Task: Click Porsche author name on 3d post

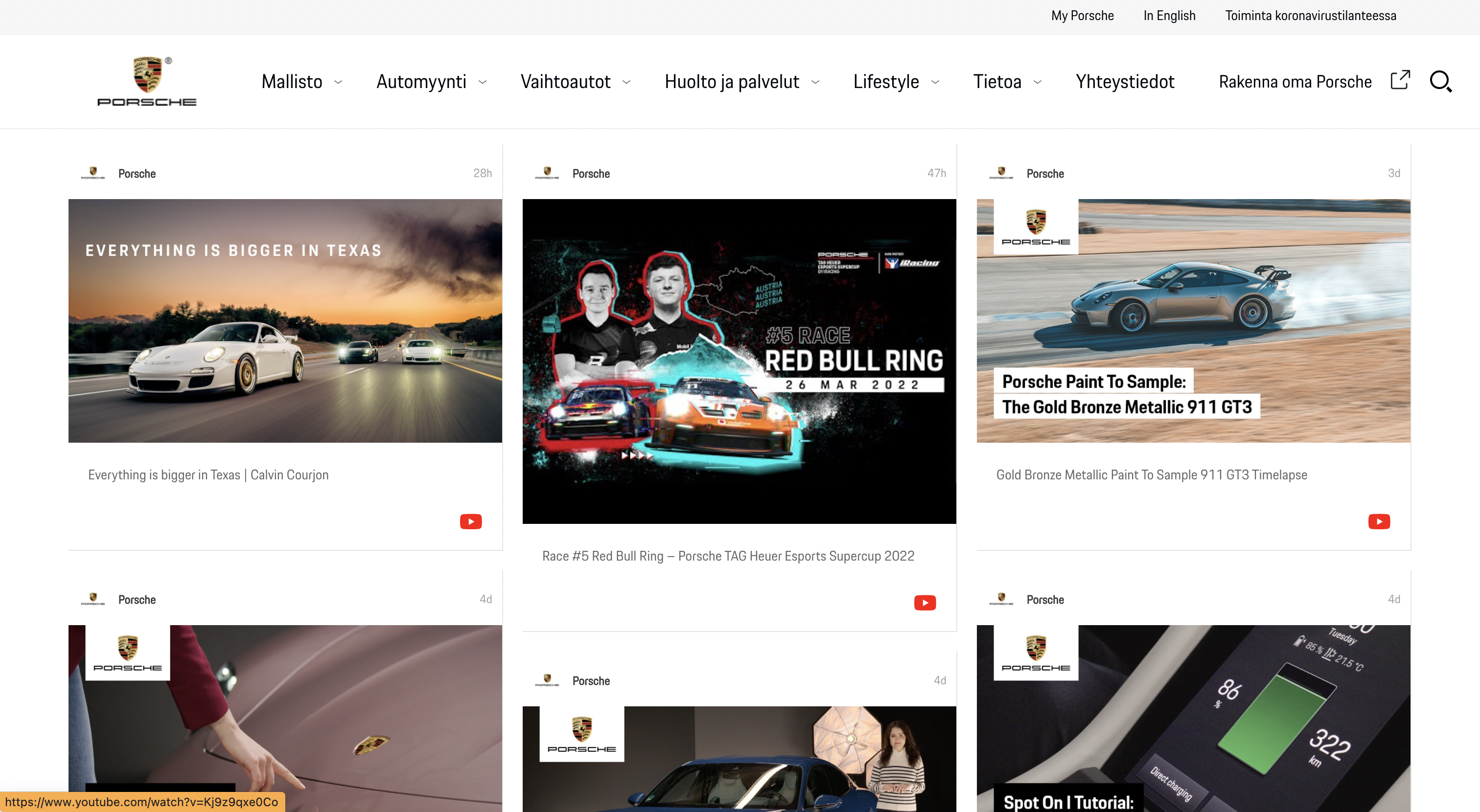Action: [1045, 174]
